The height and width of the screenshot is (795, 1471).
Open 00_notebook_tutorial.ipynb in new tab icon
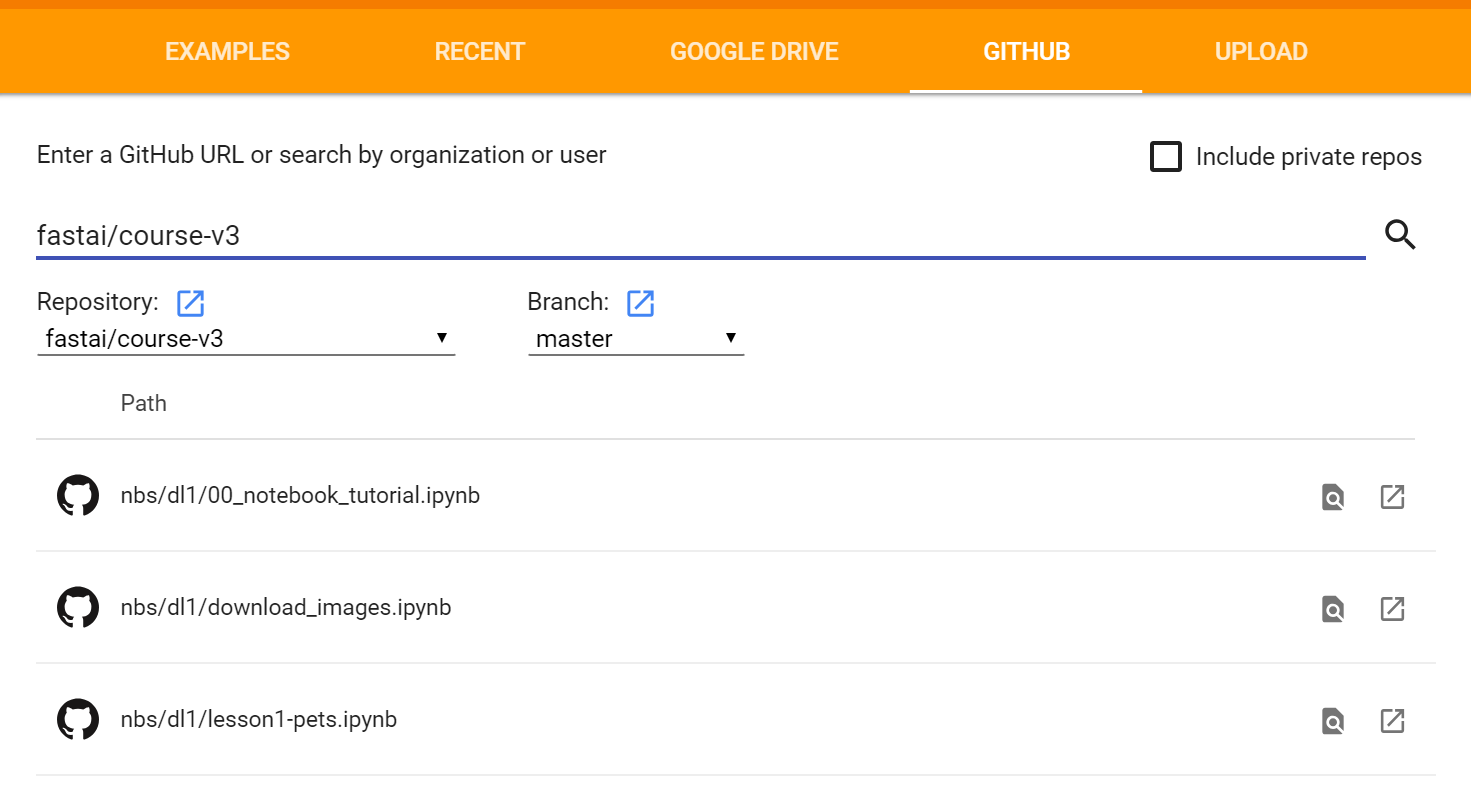click(1392, 497)
